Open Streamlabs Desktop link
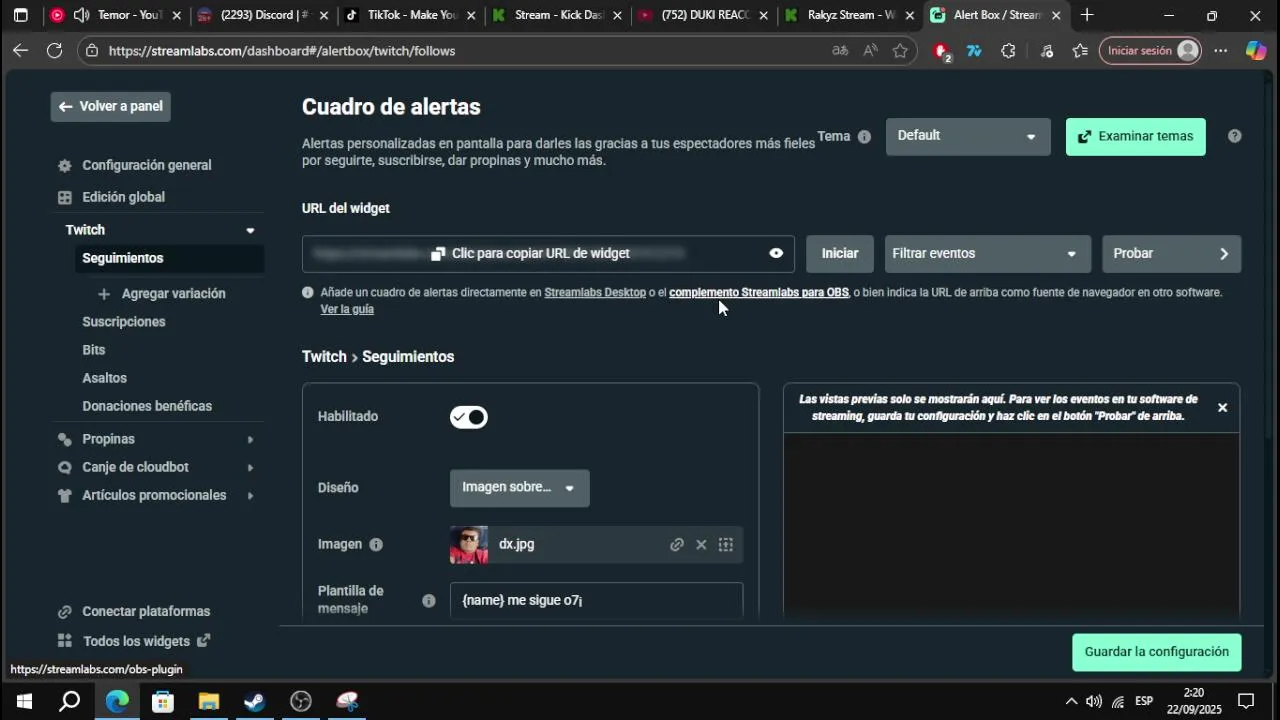 (595, 293)
